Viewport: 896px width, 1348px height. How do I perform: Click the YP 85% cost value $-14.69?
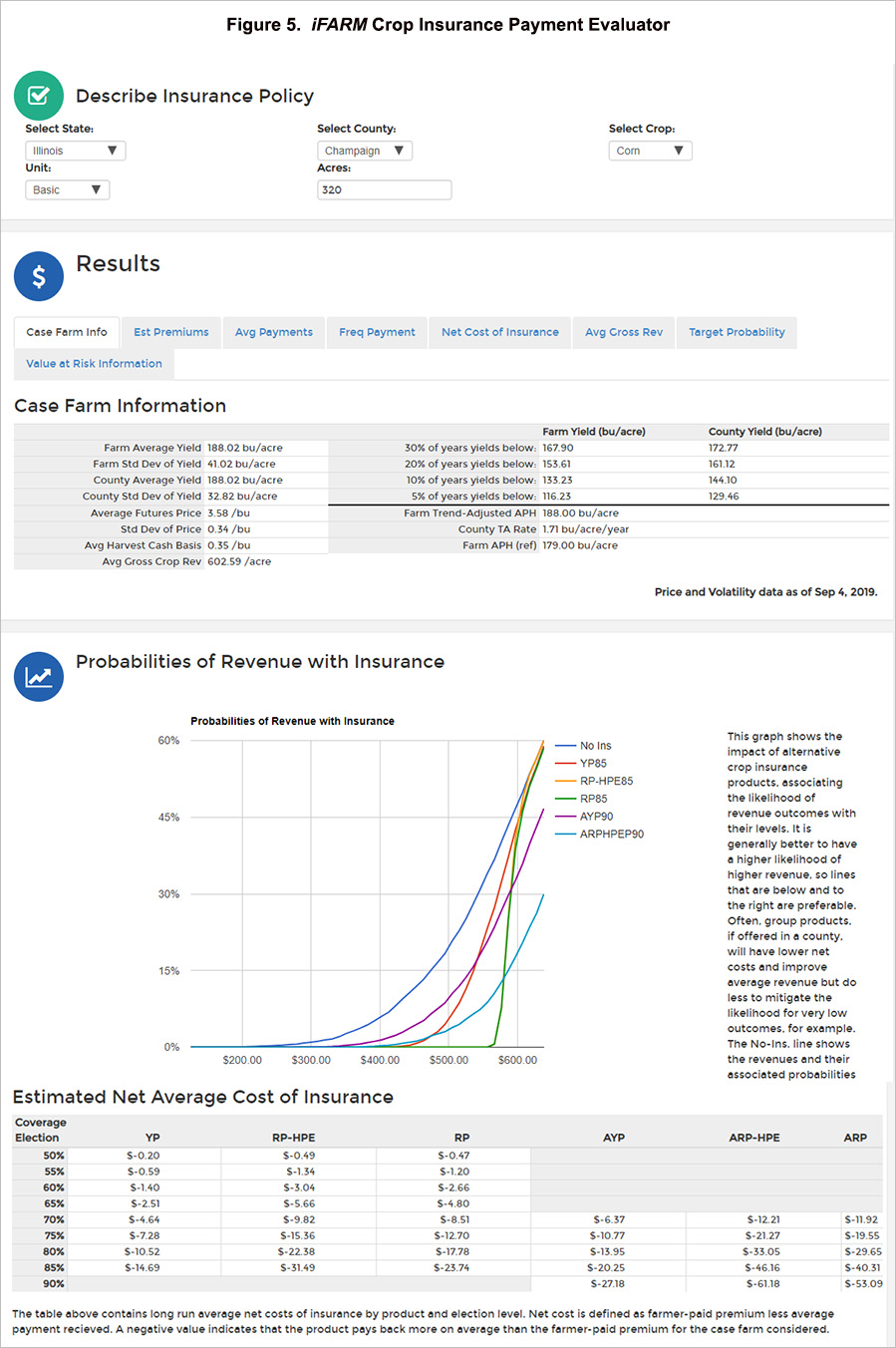click(143, 1267)
